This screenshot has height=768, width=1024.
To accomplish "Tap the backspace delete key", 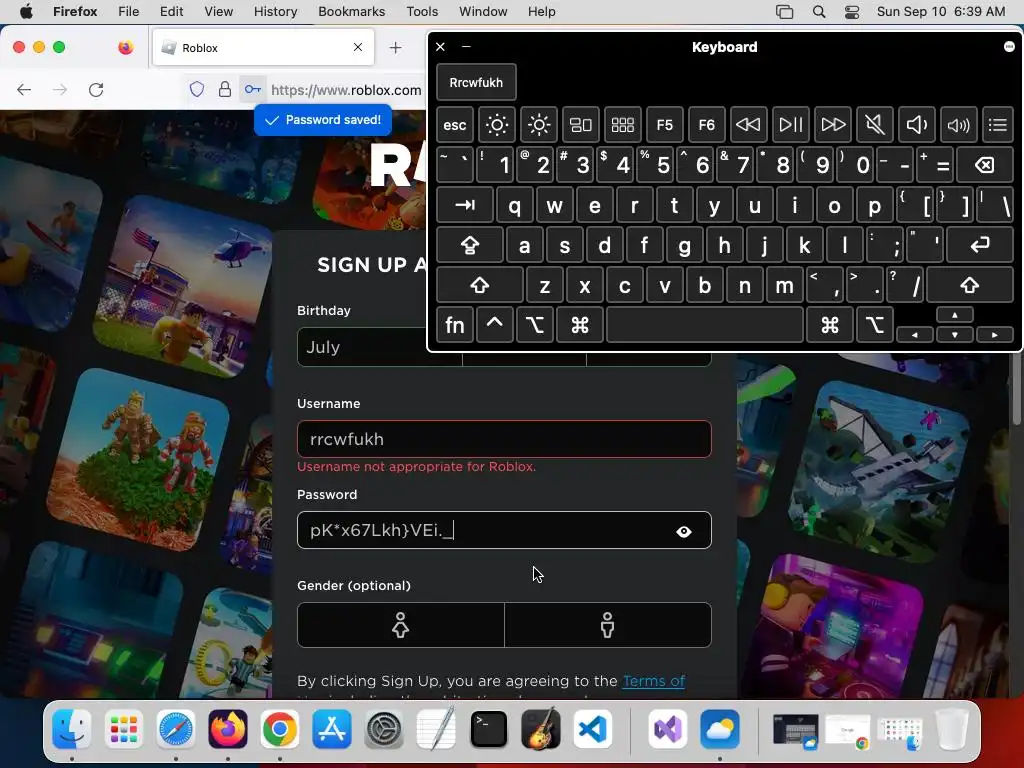I will coord(985,165).
